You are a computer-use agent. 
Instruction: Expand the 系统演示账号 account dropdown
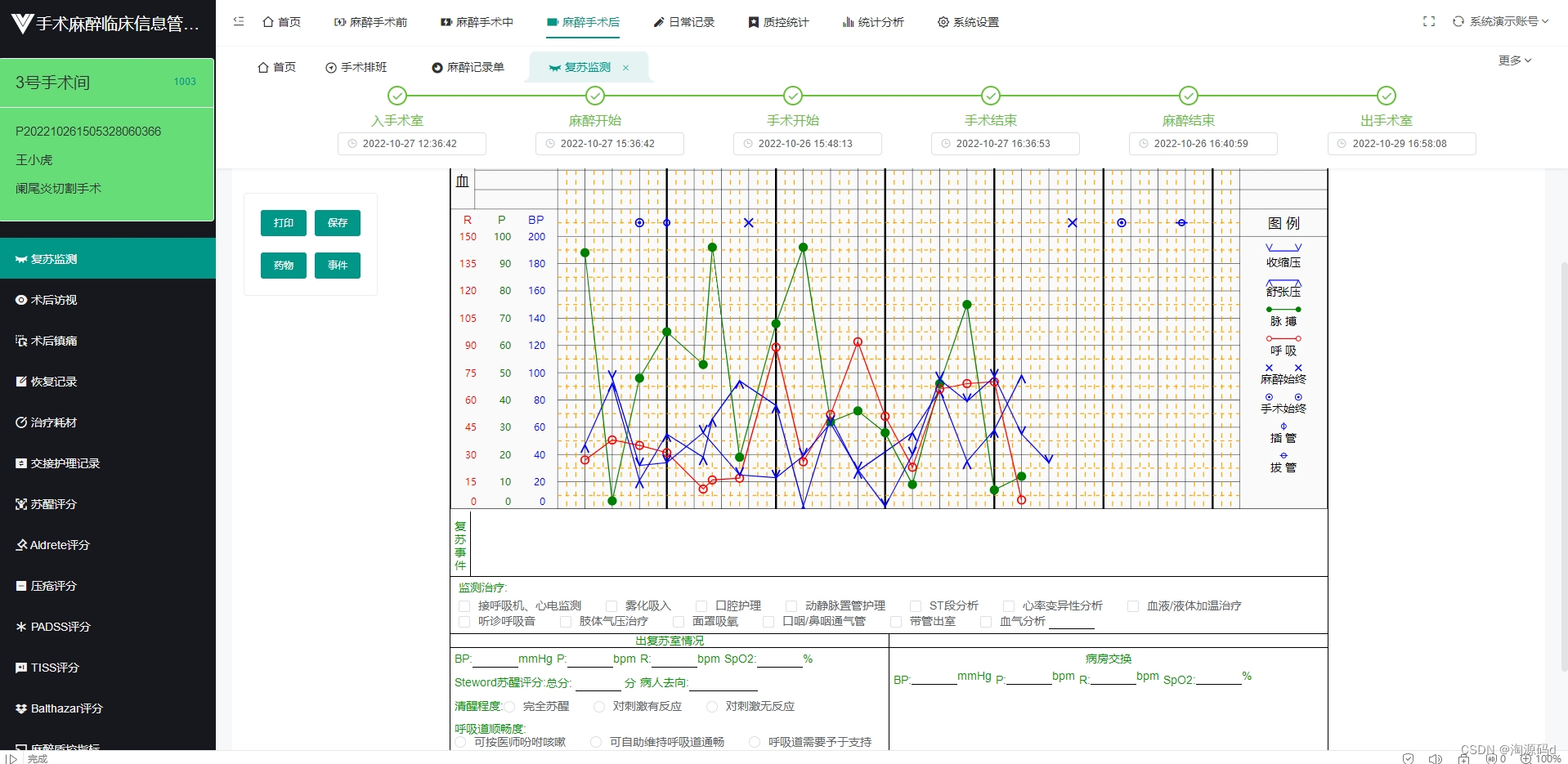[x=1509, y=21]
